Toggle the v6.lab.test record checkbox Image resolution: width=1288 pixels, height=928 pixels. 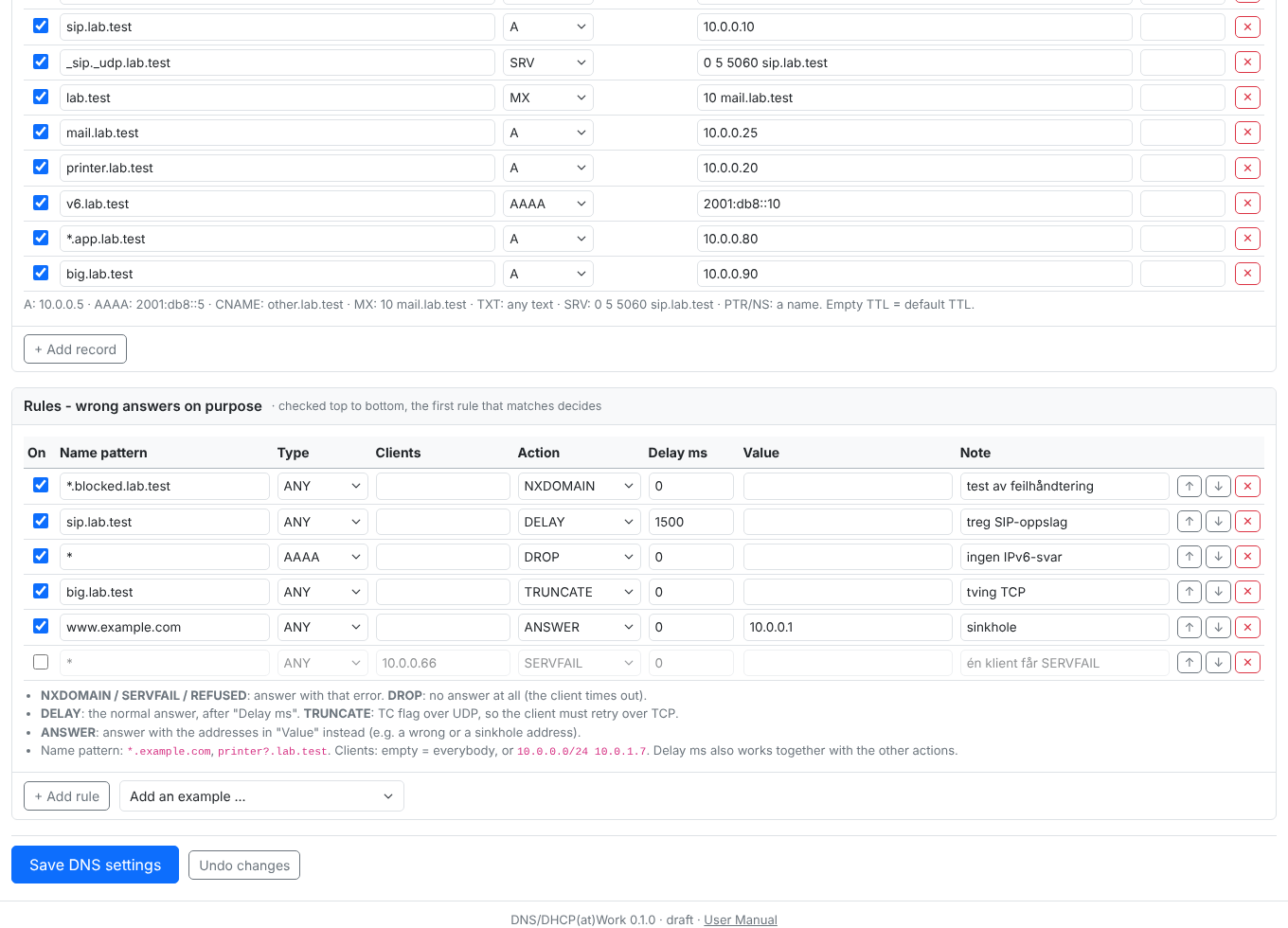pos(41,203)
